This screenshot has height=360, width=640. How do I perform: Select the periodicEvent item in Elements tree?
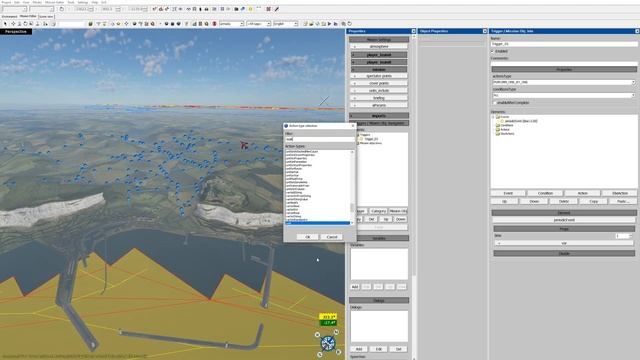[521, 121]
